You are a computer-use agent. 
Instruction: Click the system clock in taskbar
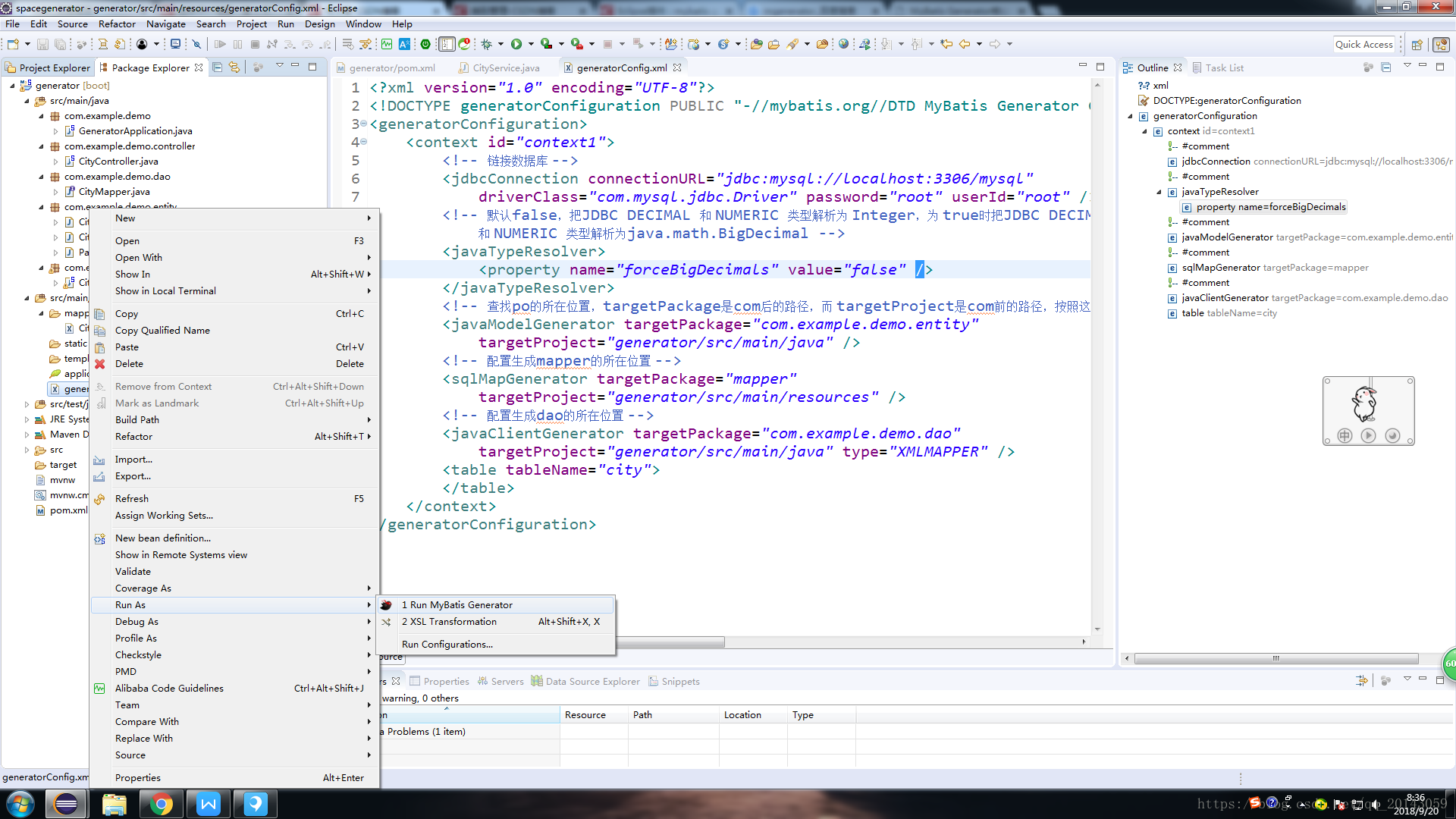pyautogui.click(x=1416, y=804)
